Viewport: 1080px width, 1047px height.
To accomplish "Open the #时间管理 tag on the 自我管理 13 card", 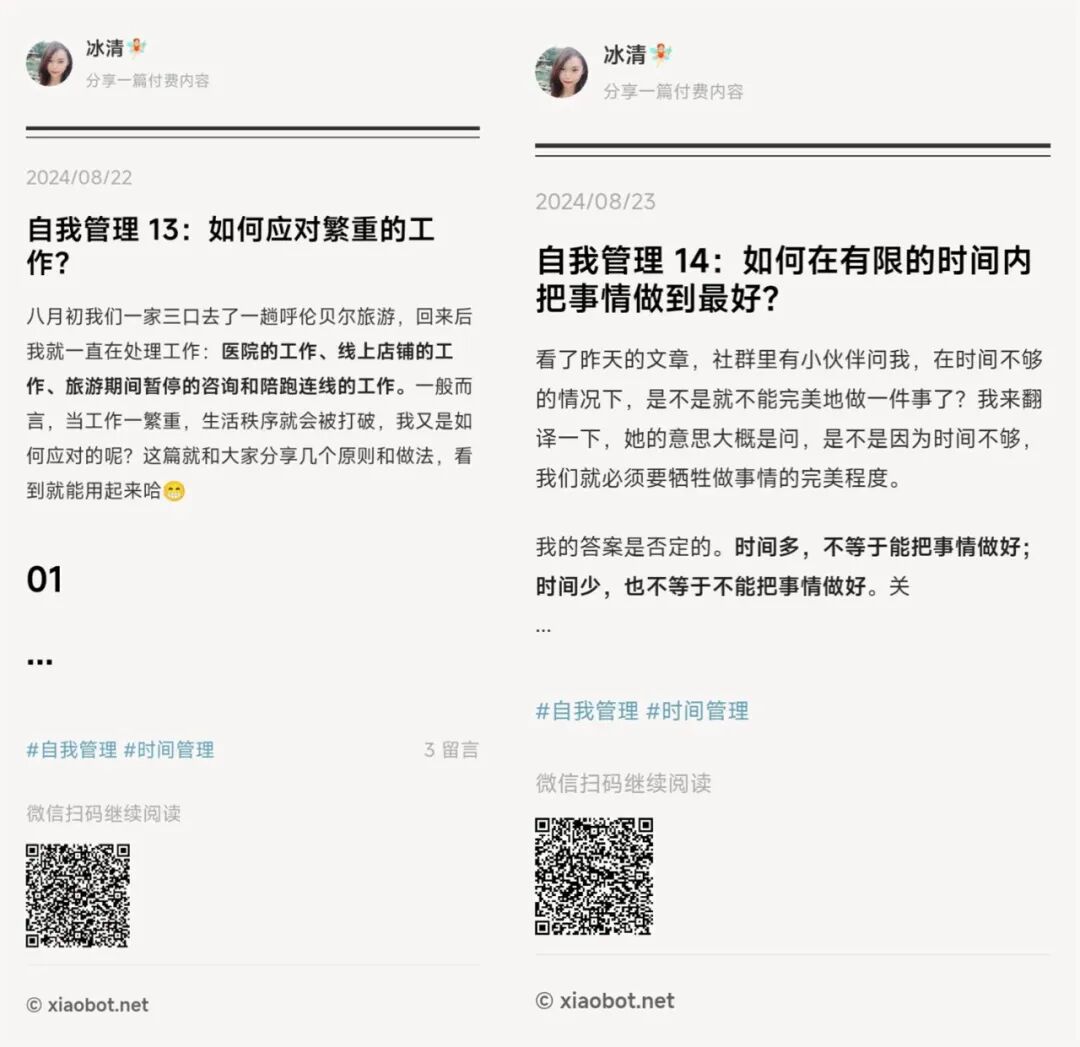I will [x=169, y=749].
